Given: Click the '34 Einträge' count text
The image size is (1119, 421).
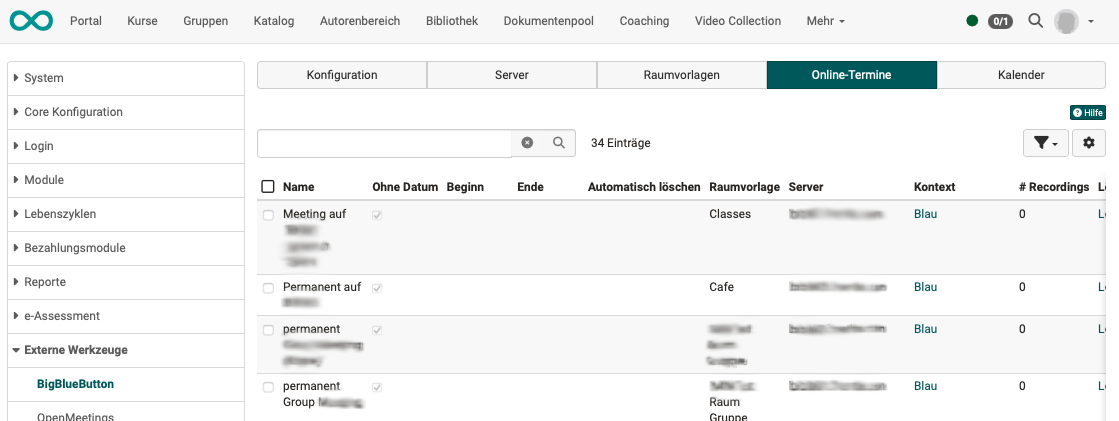Looking at the screenshot, I should click(x=621, y=143).
